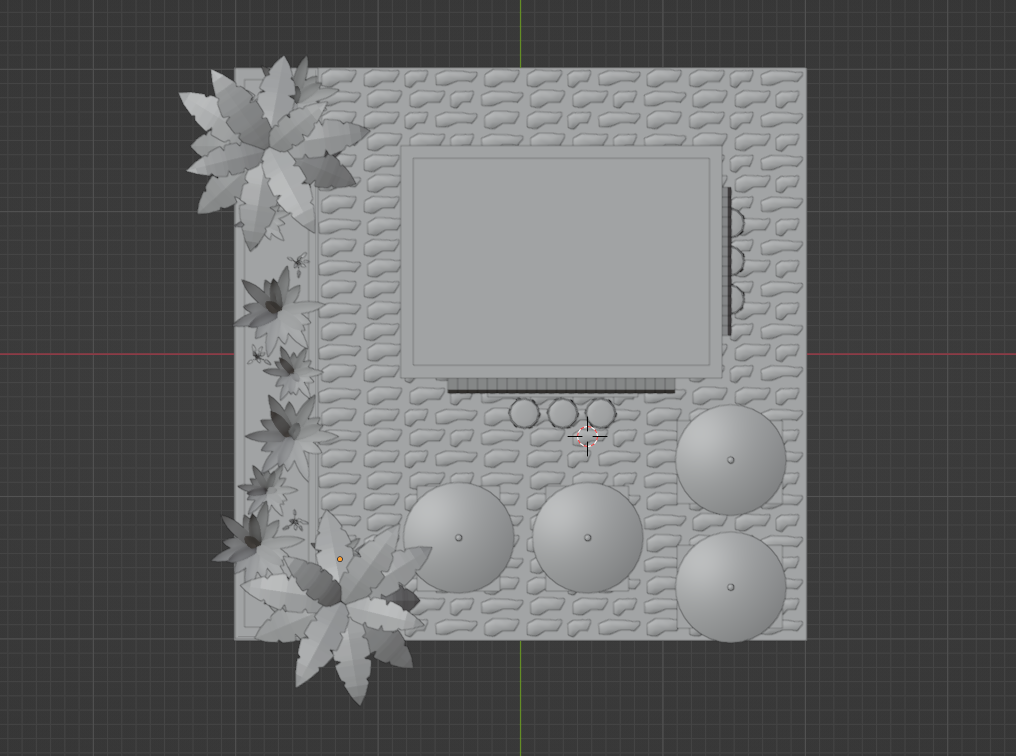Select the staircase strip below the large platform
The image size is (1016, 756).
(x=561, y=386)
